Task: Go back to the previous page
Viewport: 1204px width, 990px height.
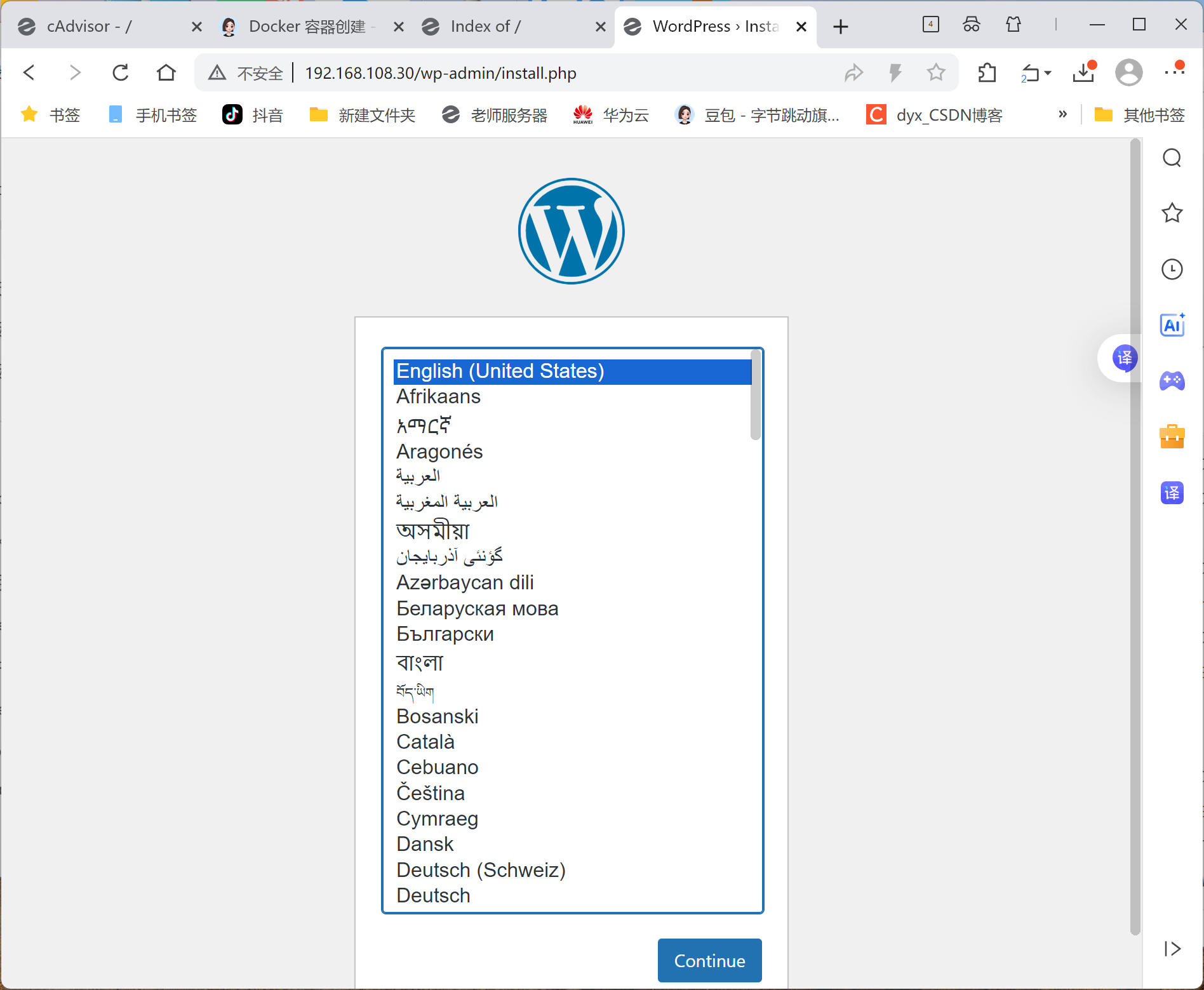Action: [x=29, y=72]
